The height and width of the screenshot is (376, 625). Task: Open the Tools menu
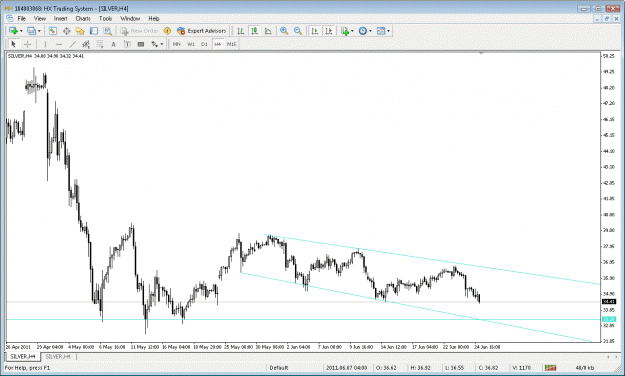tap(106, 18)
